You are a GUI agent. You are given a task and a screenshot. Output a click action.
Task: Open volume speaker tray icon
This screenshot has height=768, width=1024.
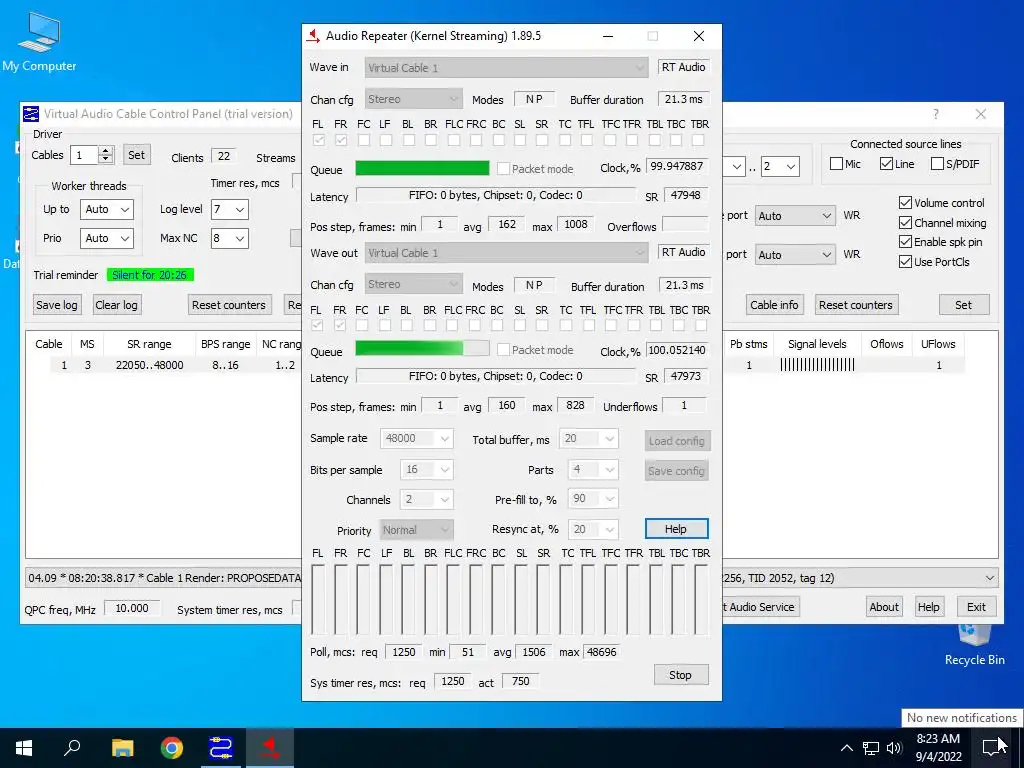coord(894,748)
